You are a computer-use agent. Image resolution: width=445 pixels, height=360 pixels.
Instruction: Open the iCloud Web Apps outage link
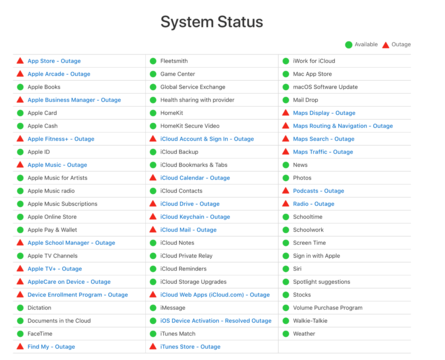click(x=215, y=295)
